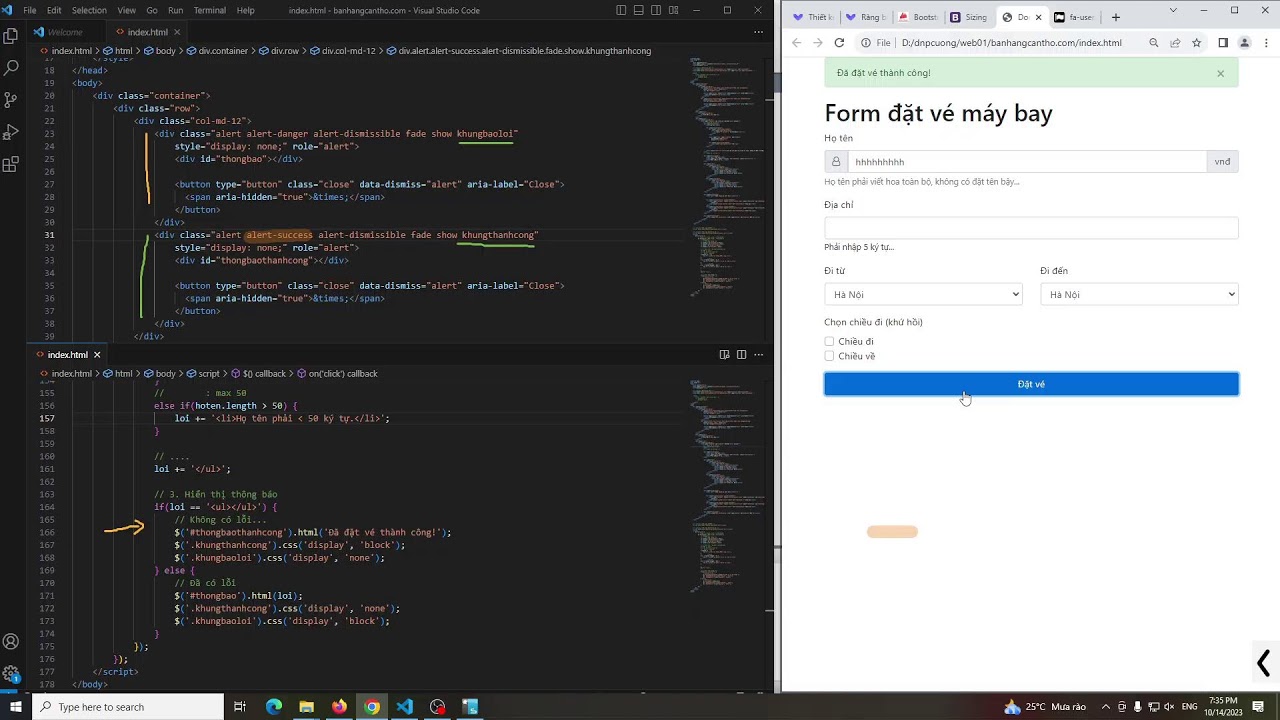
Task: Focus the 'Địa chỉ' input field
Action: (x=1031, y=228)
